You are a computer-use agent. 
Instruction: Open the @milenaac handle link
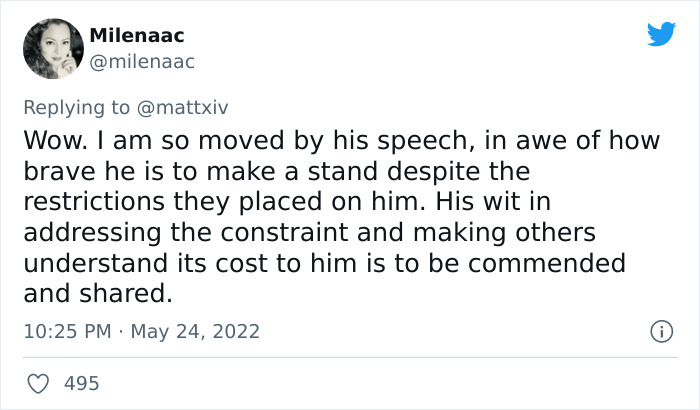[x=142, y=62]
